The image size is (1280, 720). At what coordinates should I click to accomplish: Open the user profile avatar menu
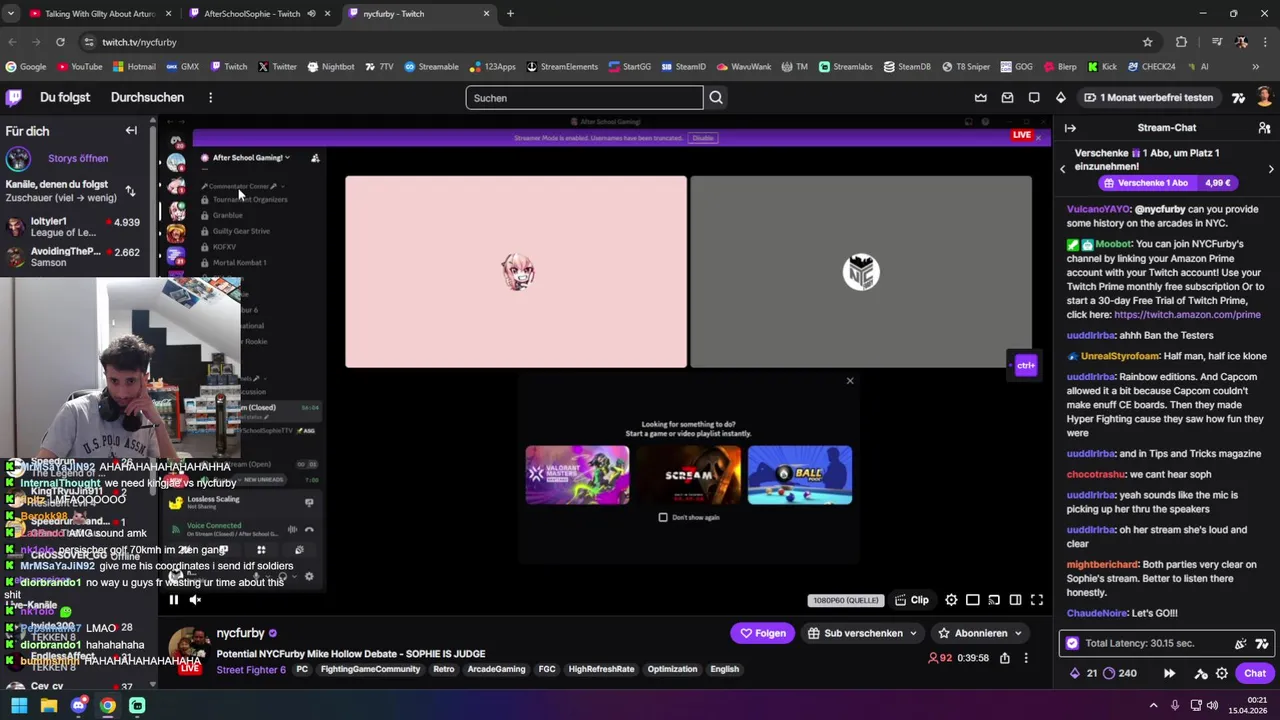click(1265, 97)
